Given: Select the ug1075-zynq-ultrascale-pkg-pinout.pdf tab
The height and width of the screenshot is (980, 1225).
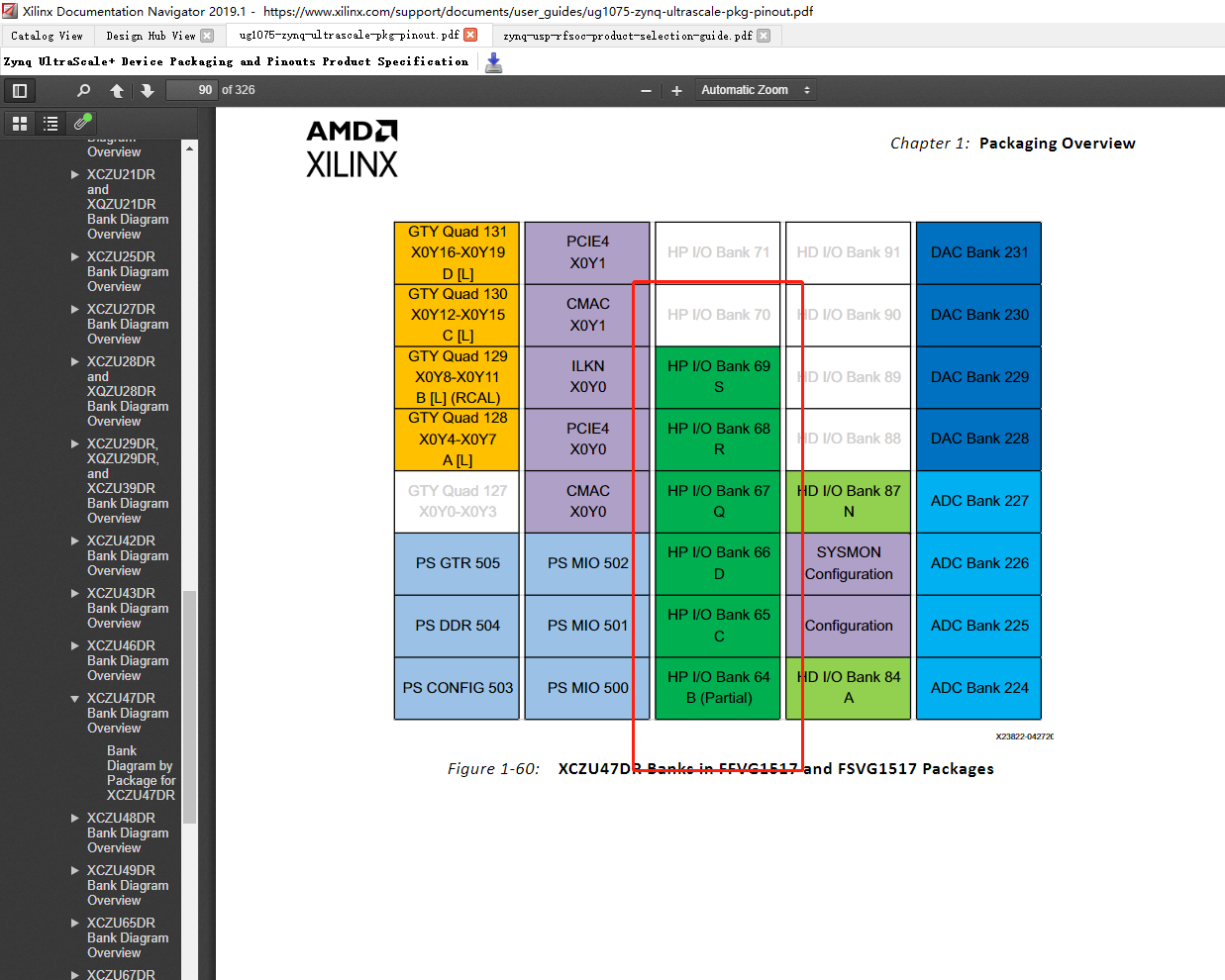Looking at the screenshot, I should [349, 35].
